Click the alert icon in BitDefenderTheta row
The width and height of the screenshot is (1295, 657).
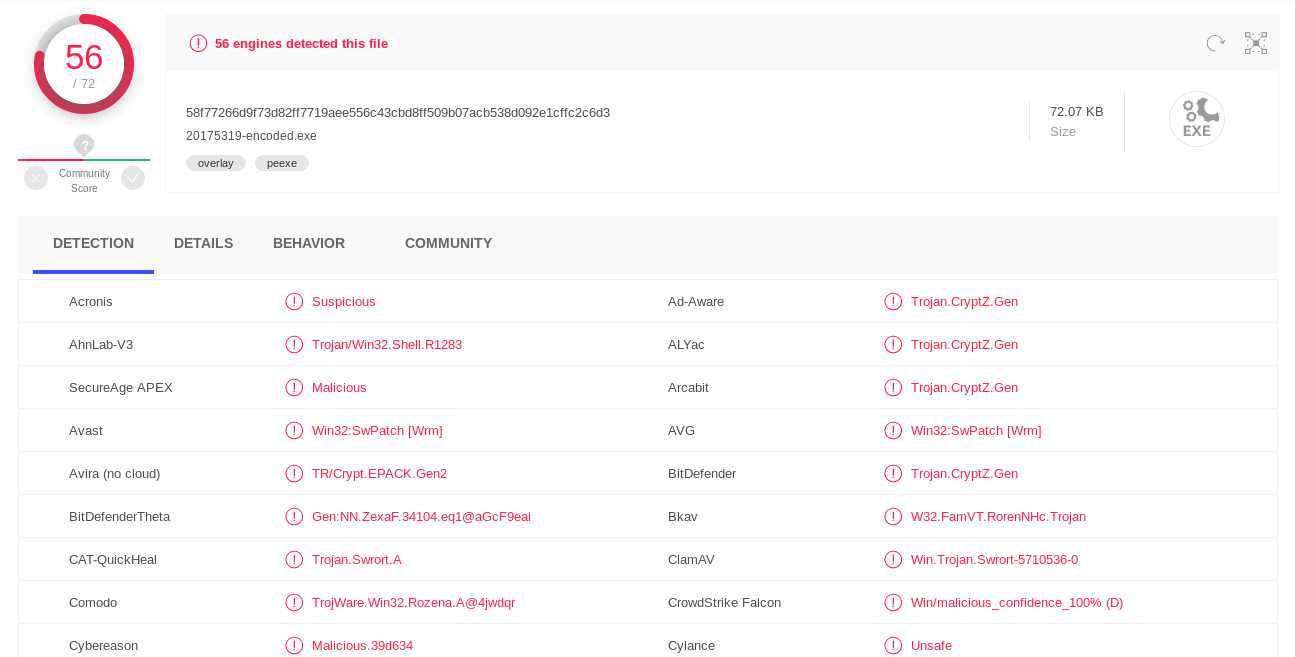click(x=294, y=516)
